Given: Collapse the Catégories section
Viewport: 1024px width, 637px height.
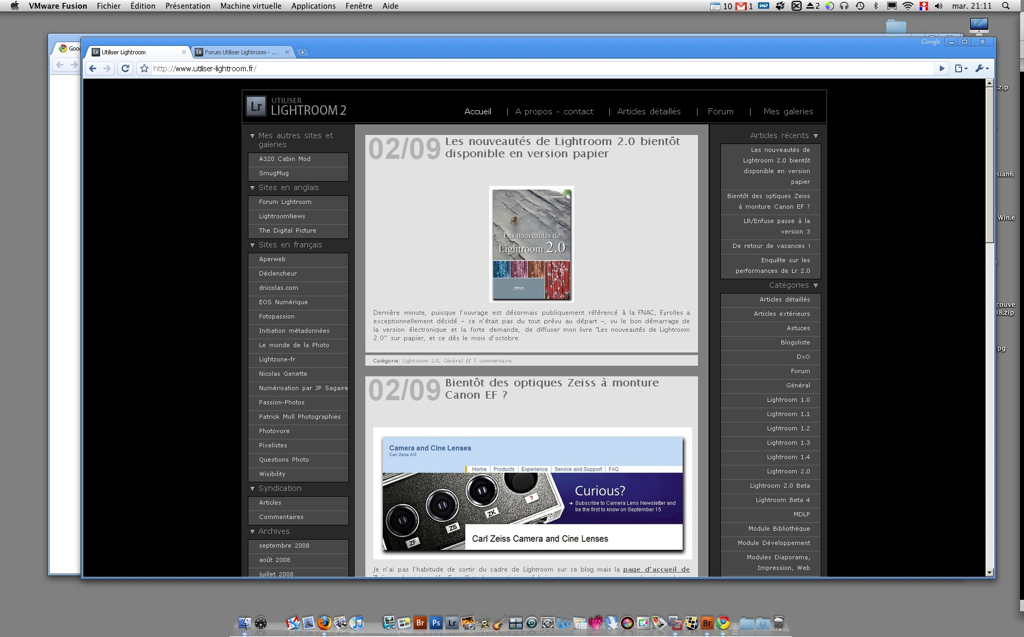Looking at the screenshot, I should [816, 286].
